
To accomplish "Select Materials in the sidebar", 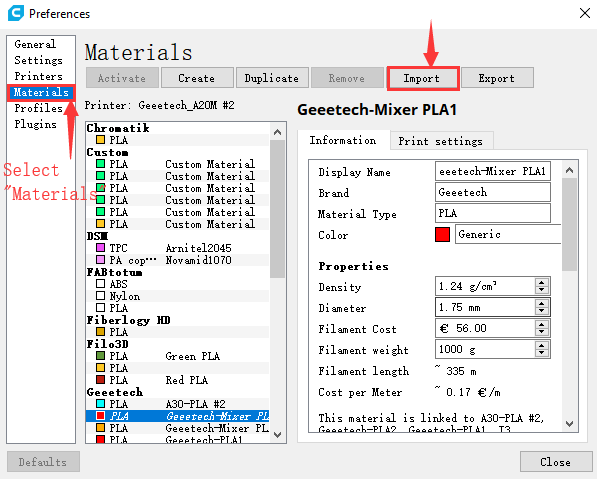I will pos(41,93).
